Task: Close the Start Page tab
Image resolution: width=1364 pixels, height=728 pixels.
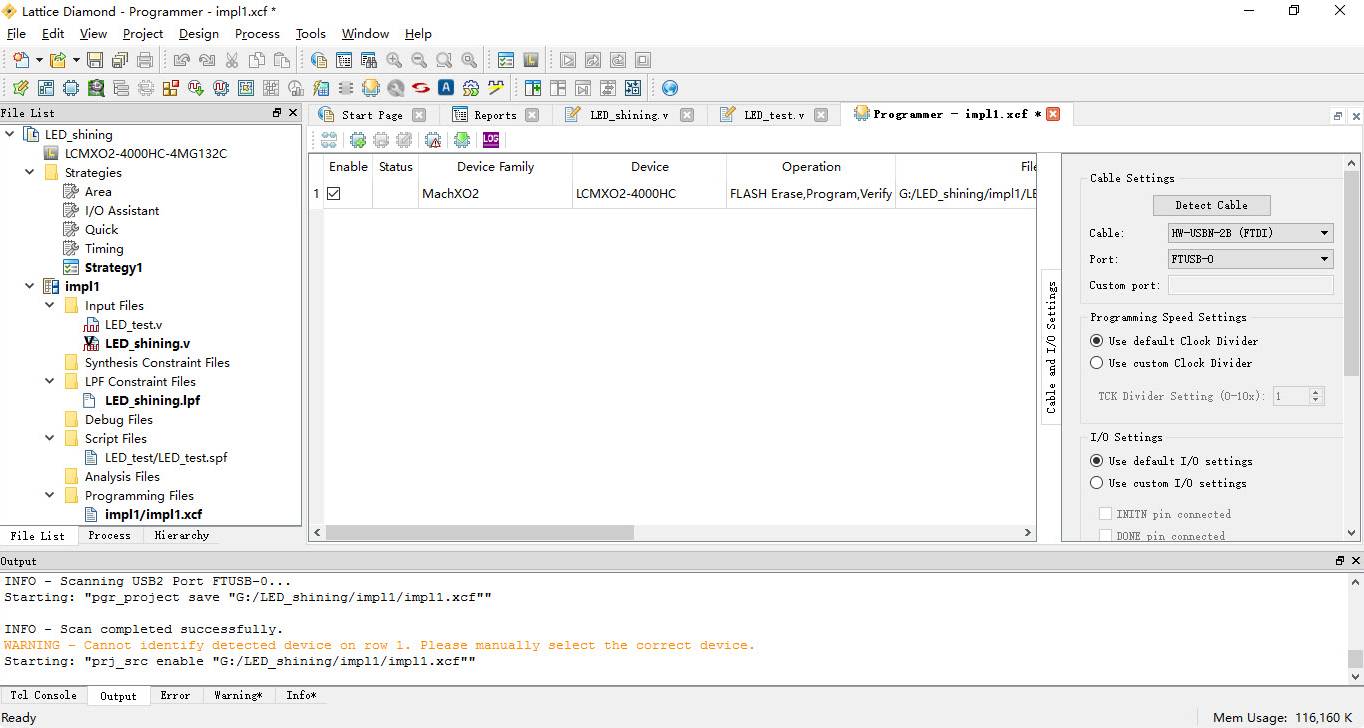Action: [419, 115]
